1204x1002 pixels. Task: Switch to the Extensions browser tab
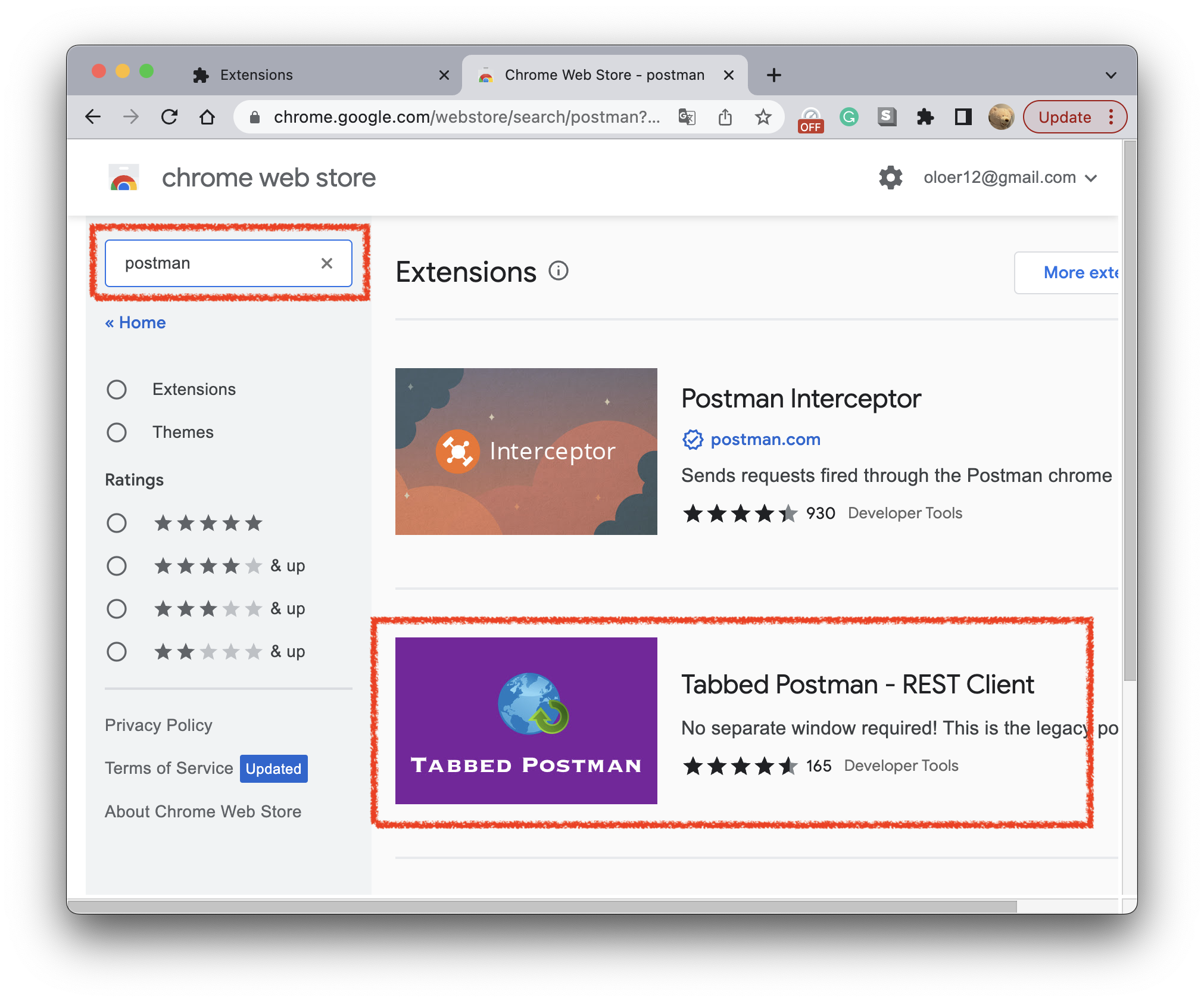322,75
